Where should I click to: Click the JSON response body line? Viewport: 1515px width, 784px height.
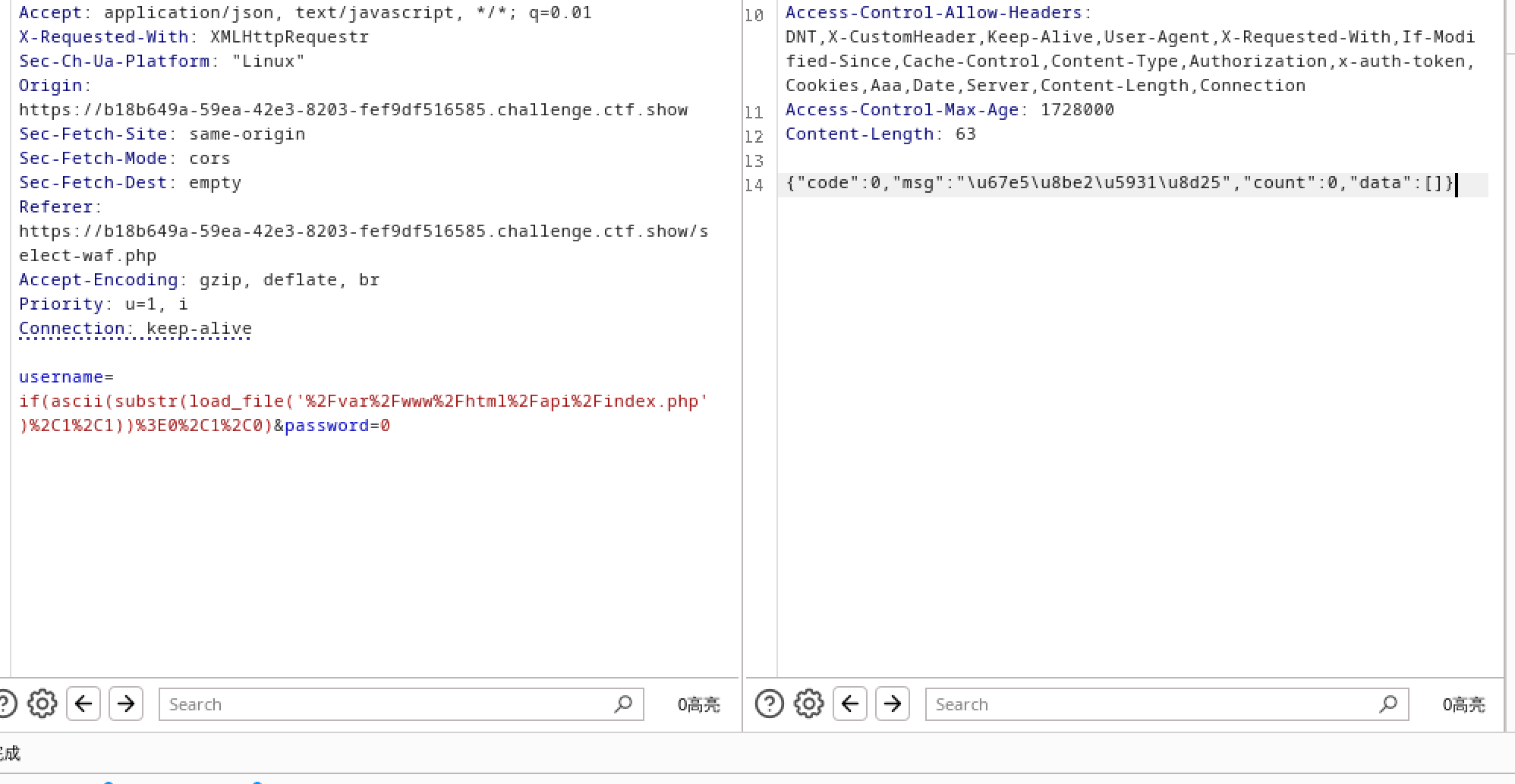pyautogui.click(x=1119, y=183)
